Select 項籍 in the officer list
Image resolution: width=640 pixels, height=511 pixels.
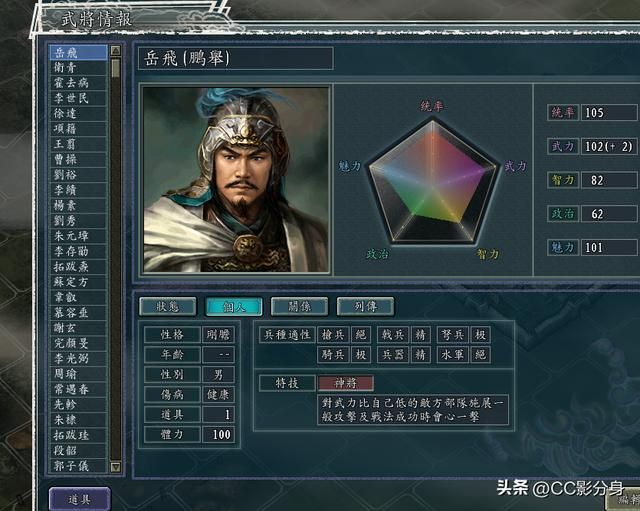[78, 129]
